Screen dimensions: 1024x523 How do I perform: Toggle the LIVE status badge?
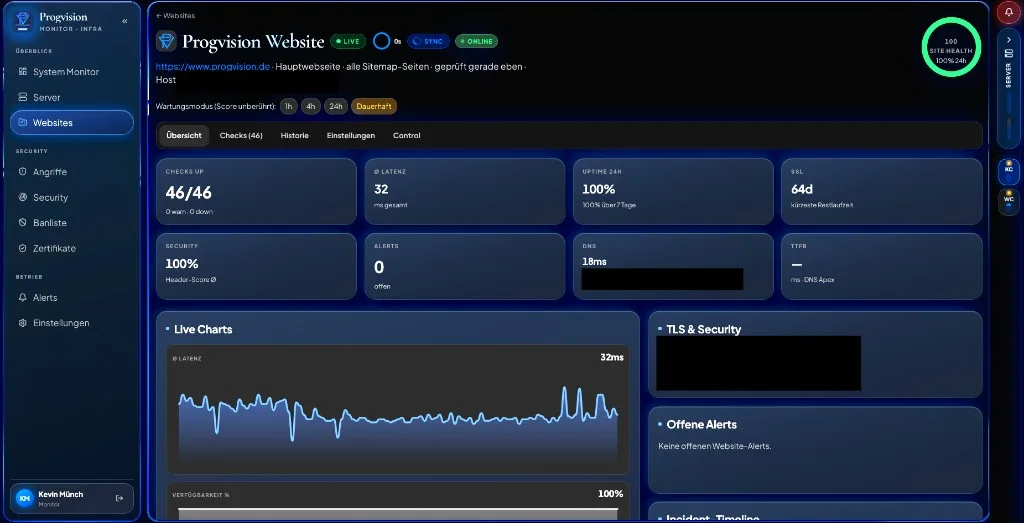[x=347, y=41]
